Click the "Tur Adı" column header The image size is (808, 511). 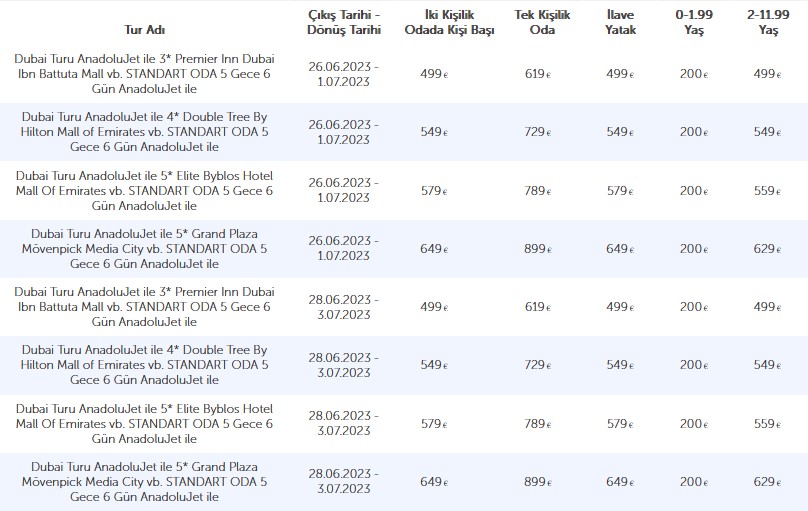144,29
